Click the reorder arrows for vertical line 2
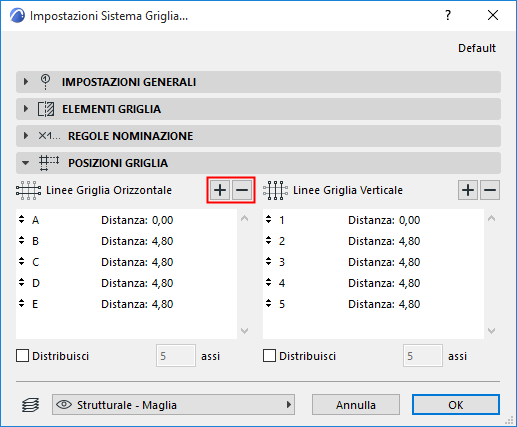Viewport: 517px width, 427px height. pyautogui.click(x=269, y=240)
